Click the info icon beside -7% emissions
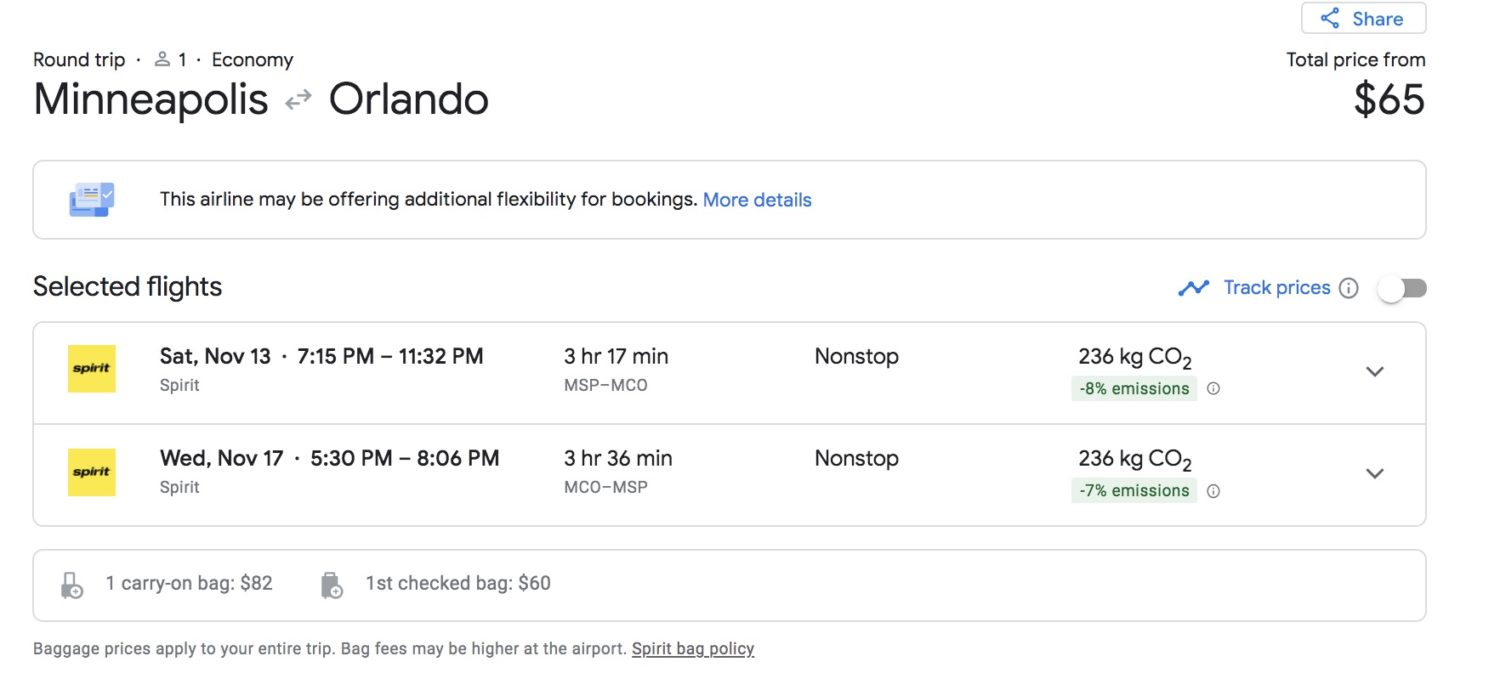 (1213, 491)
